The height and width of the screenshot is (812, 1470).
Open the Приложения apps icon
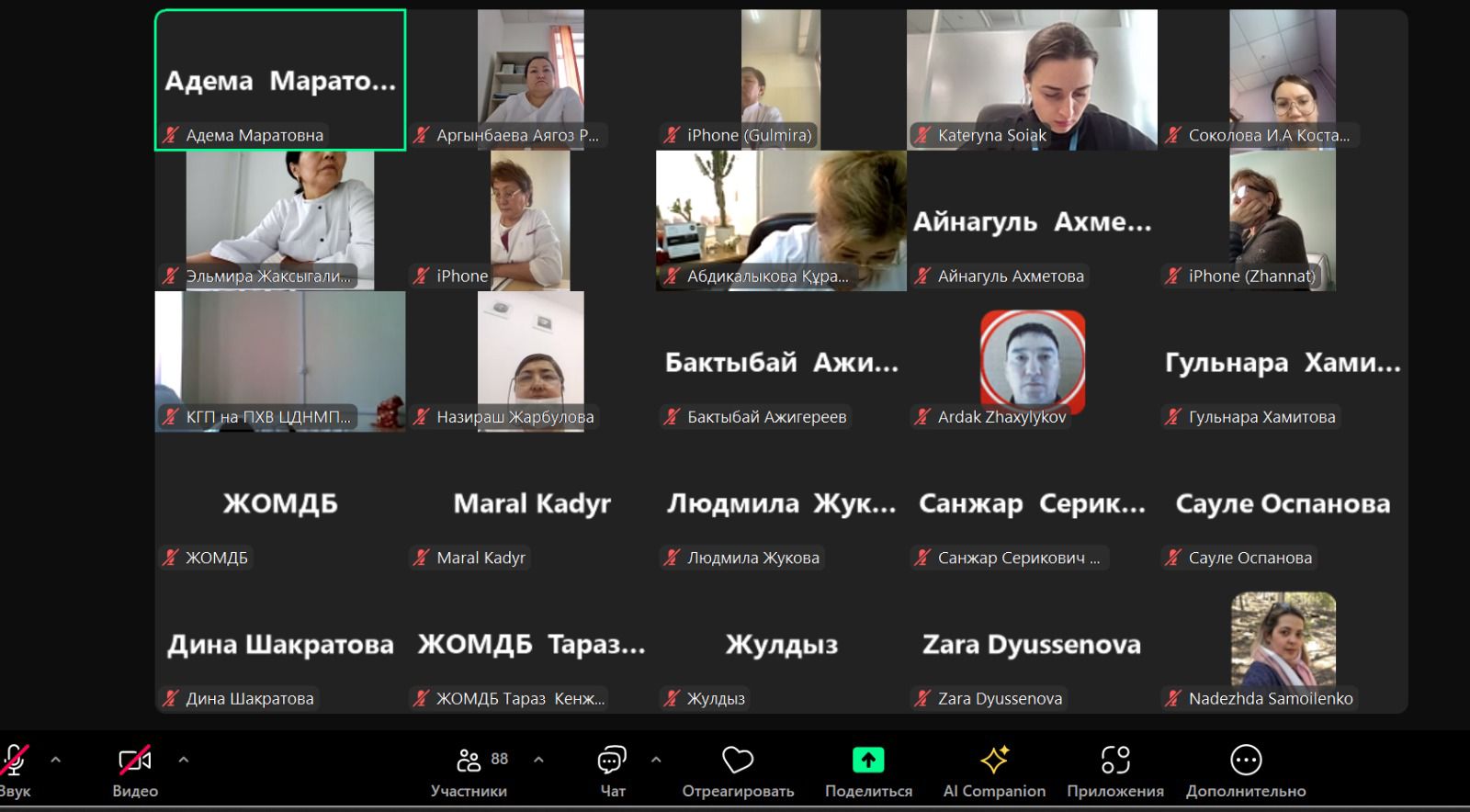click(1114, 761)
